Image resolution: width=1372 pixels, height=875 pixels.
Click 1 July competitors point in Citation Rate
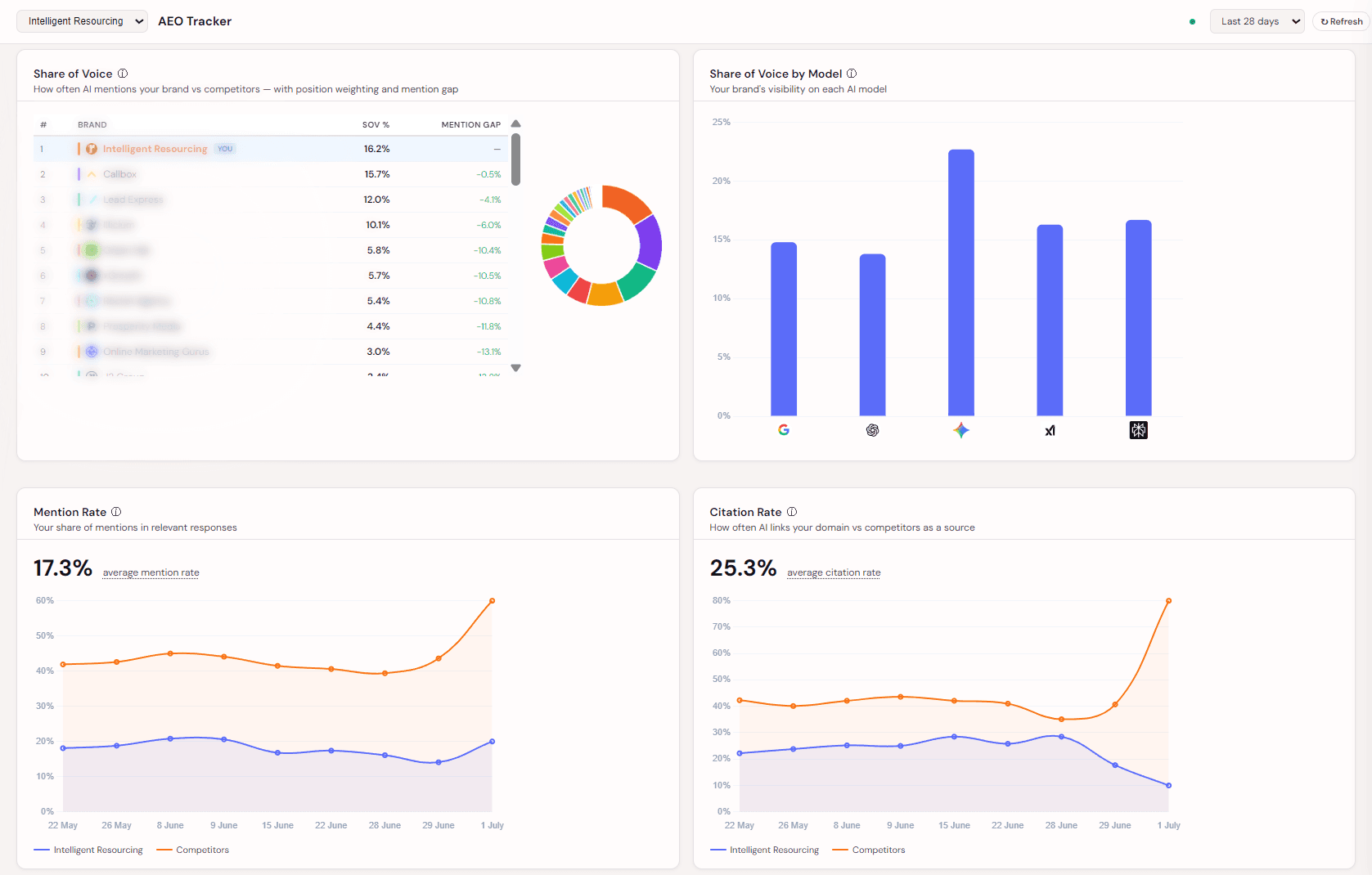[1168, 601]
